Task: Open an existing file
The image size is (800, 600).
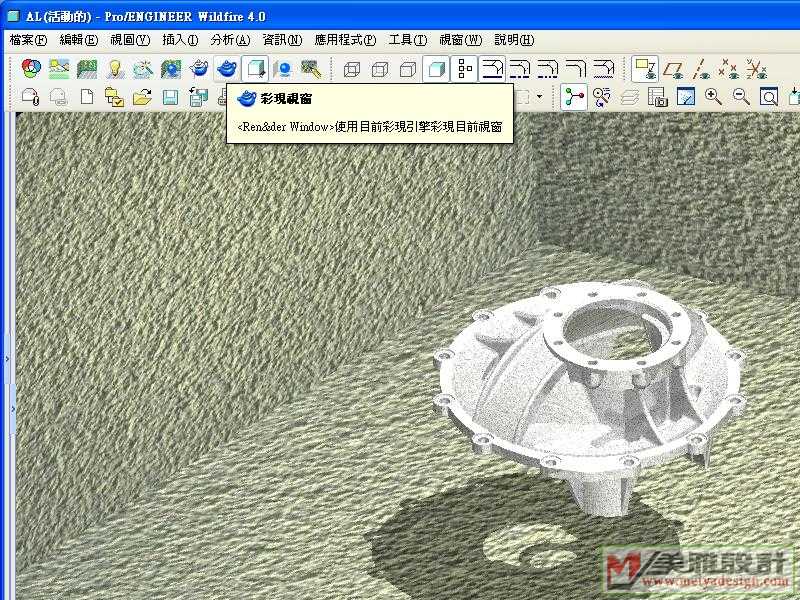Action: coord(142,96)
